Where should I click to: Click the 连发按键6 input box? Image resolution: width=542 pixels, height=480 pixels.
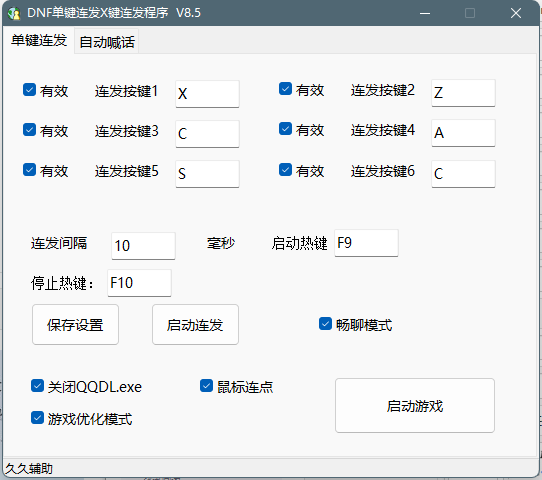pos(463,174)
